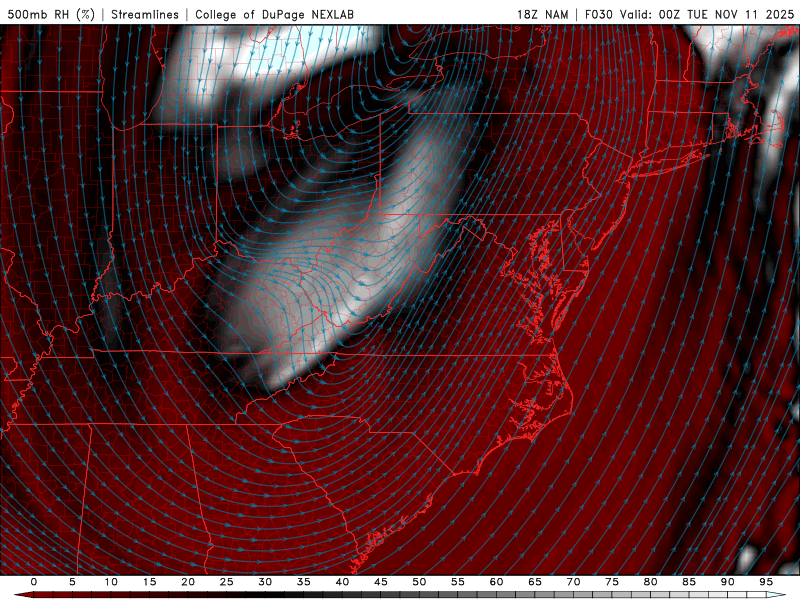The image size is (800, 600).
Task: Click the colorbar label "60"
Action: tap(496, 582)
